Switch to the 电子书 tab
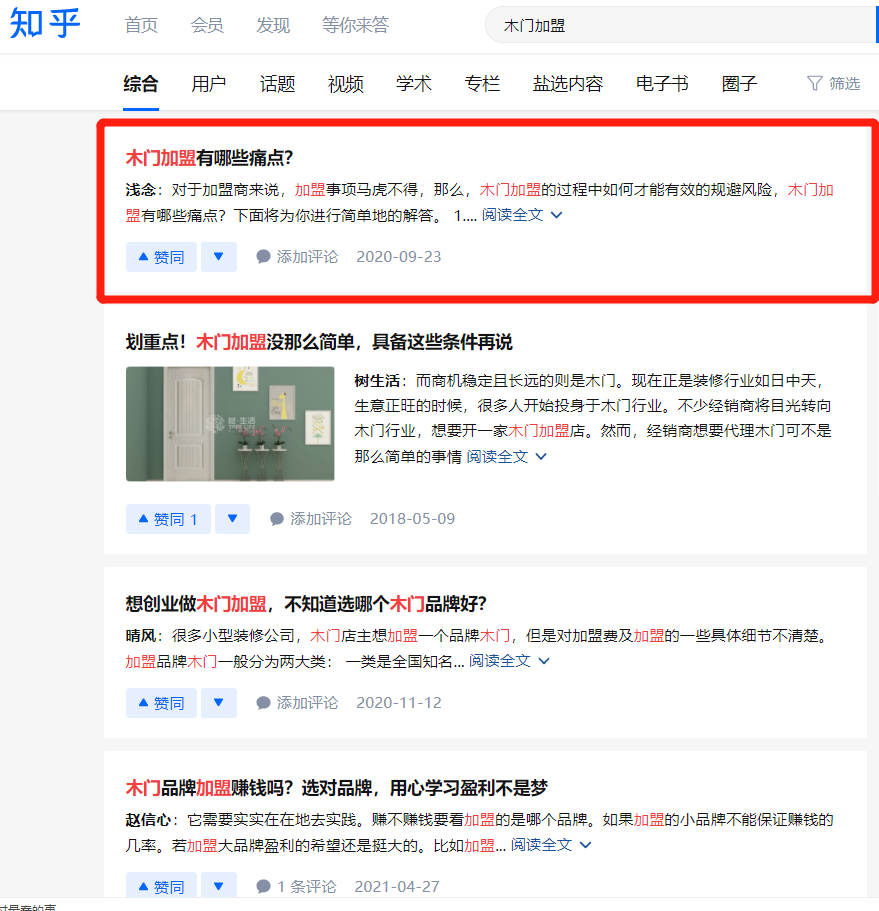This screenshot has width=879, height=911. click(x=662, y=84)
